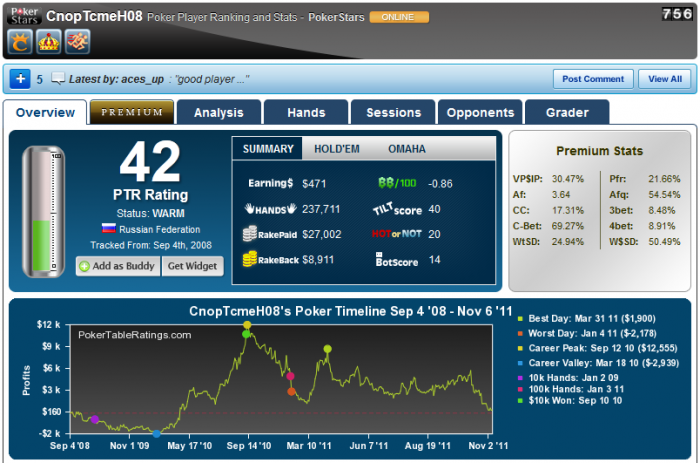
Task: Click the 3bet value 8.48%
Action: pos(662,210)
